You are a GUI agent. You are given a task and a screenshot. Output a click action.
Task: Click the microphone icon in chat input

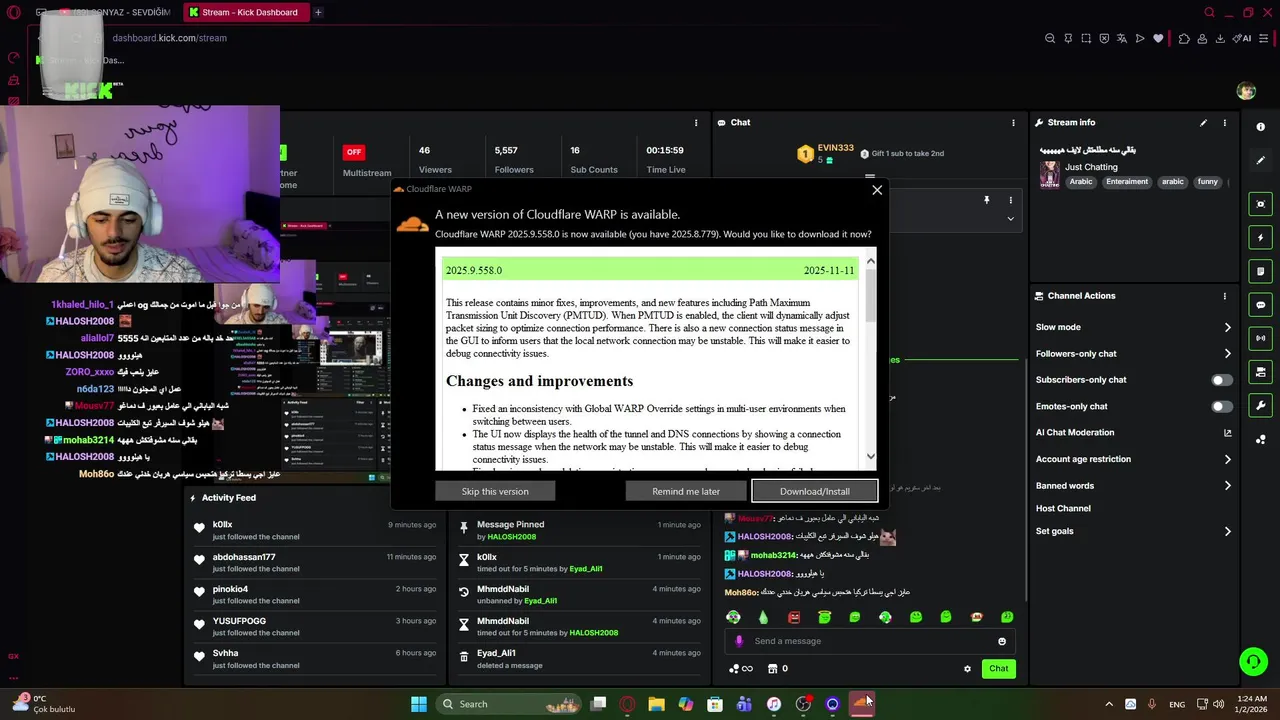[739, 641]
